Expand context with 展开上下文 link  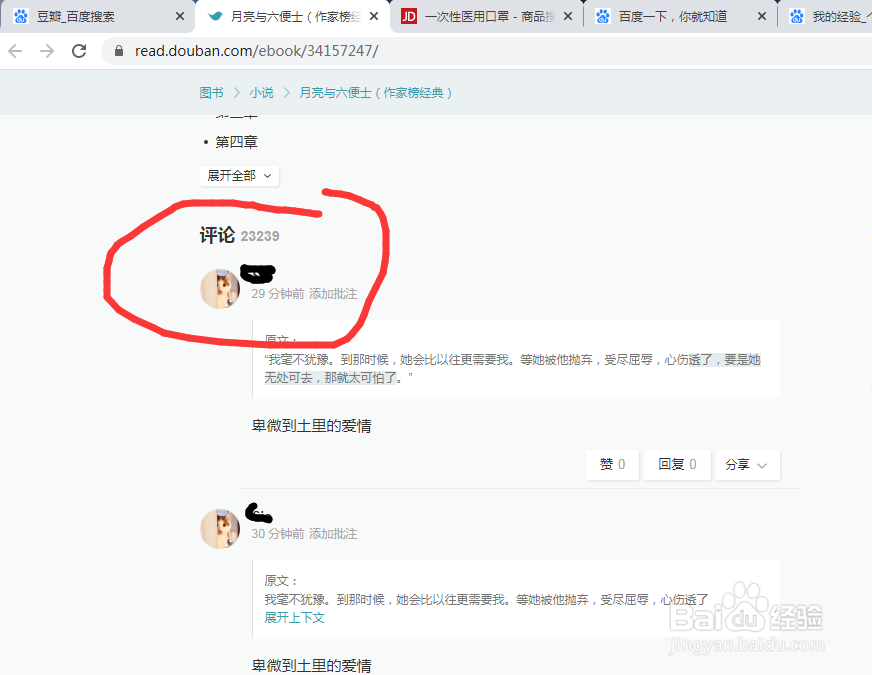[294, 618]
